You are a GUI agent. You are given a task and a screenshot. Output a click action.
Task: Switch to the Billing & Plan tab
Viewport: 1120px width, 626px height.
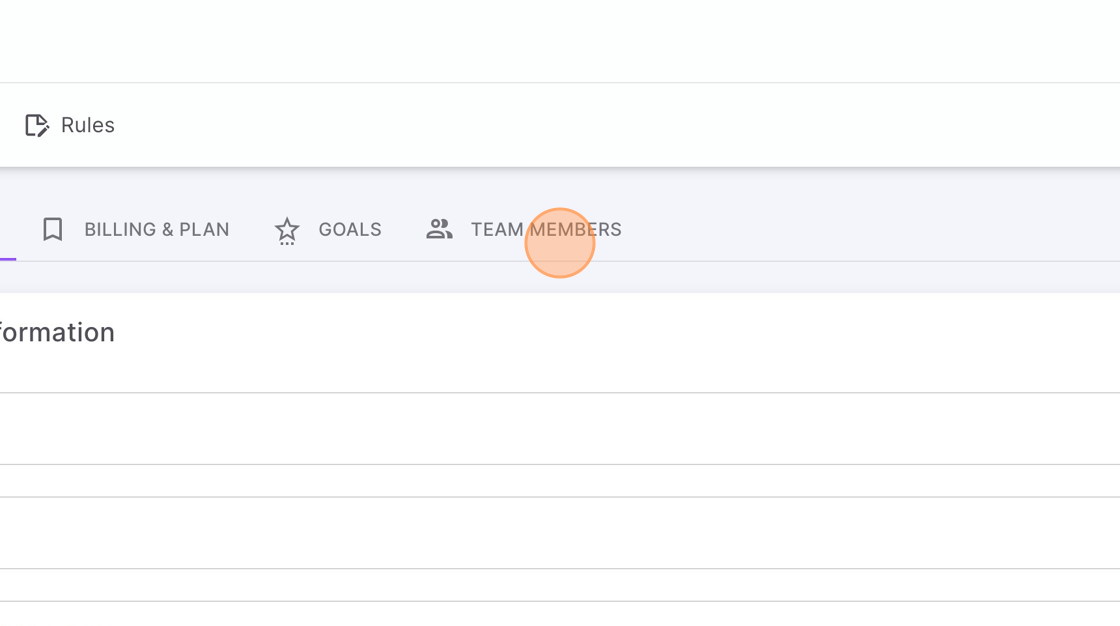[136, 229]
